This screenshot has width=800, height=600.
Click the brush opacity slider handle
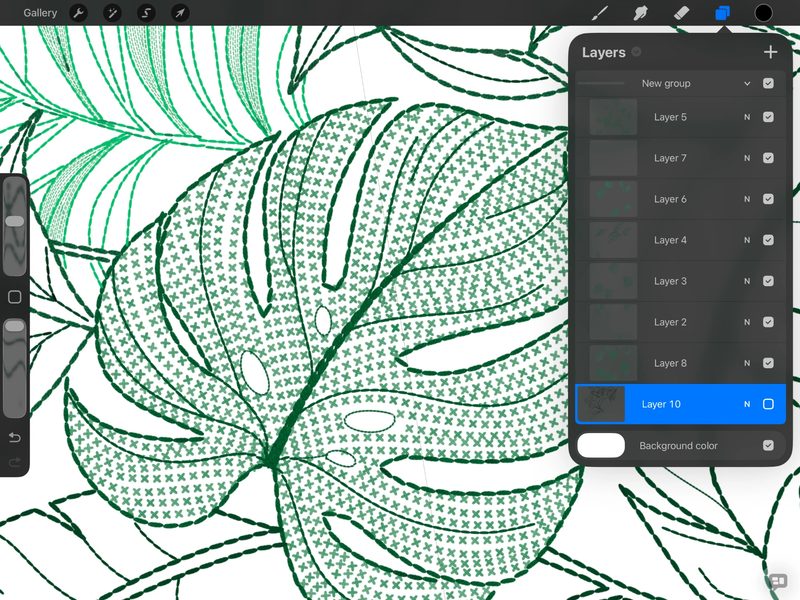[14, 326]
